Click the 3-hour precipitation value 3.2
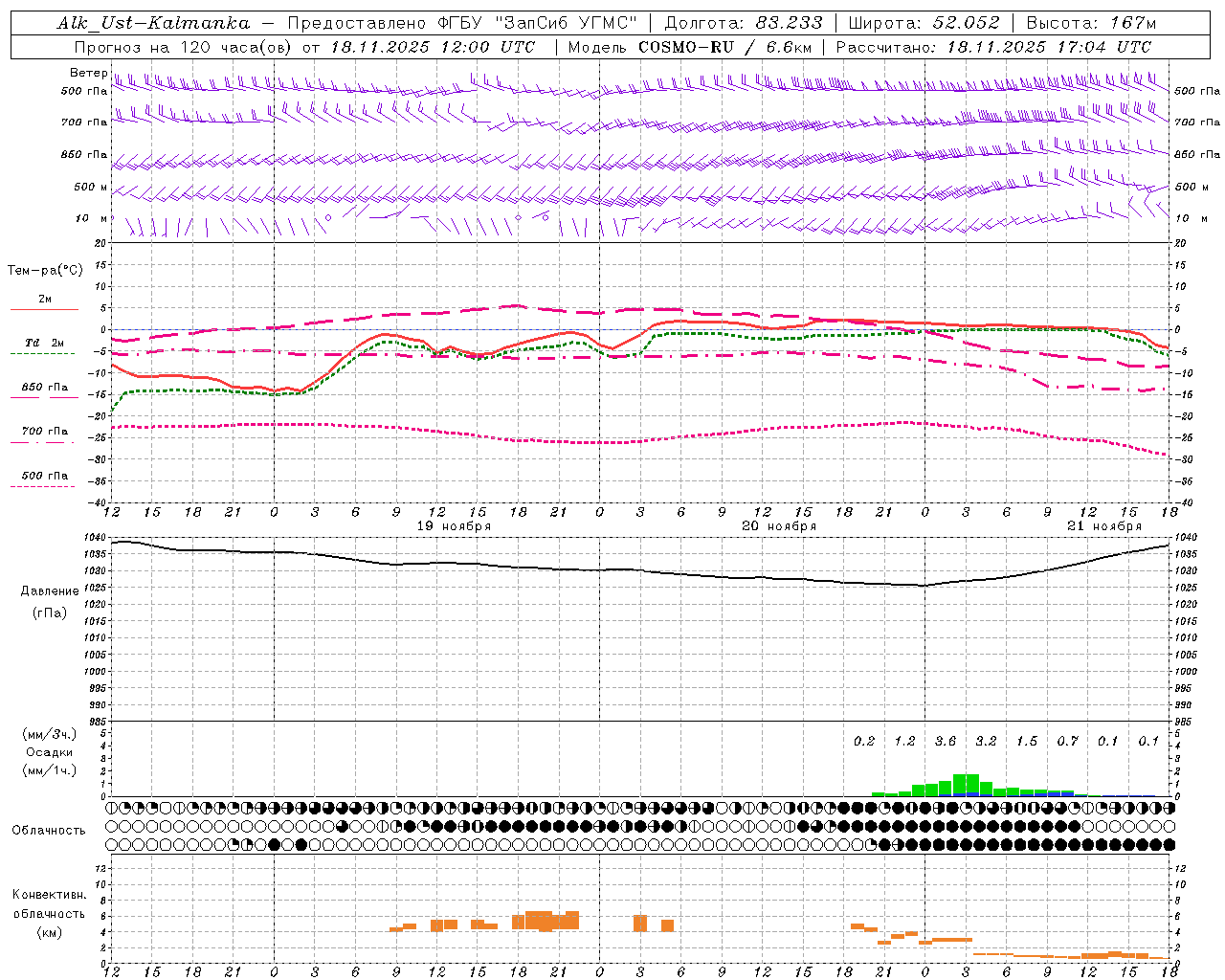The height and width of the screenshot is (980, 1225). click(x=986, y=741)
